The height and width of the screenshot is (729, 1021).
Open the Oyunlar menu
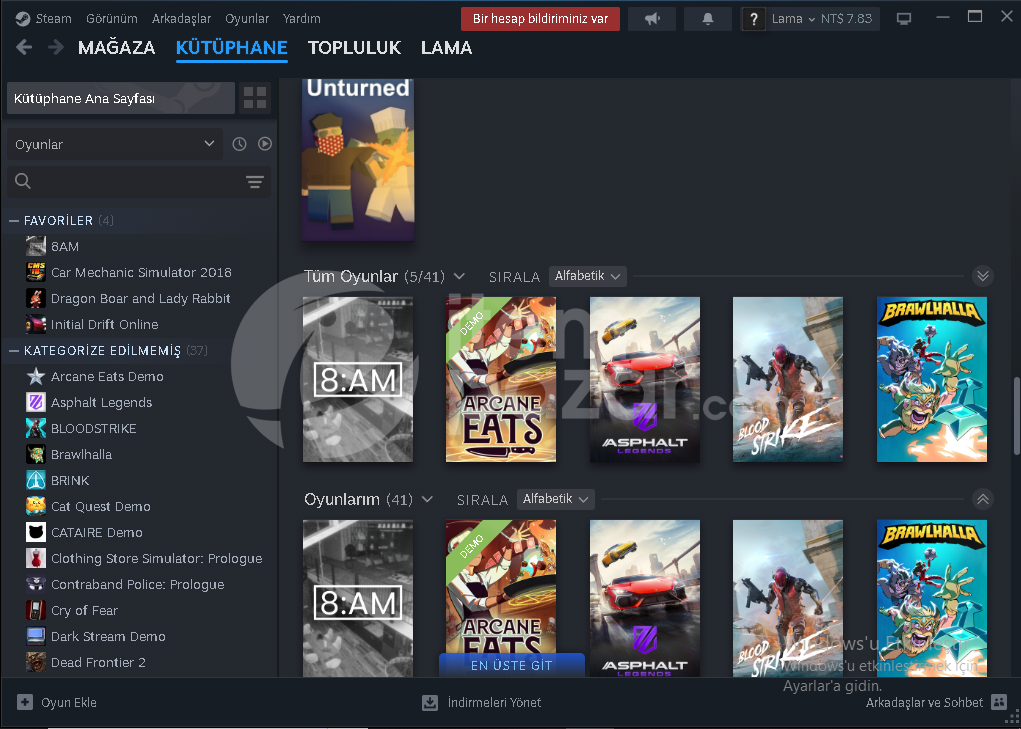click(247, 18)
